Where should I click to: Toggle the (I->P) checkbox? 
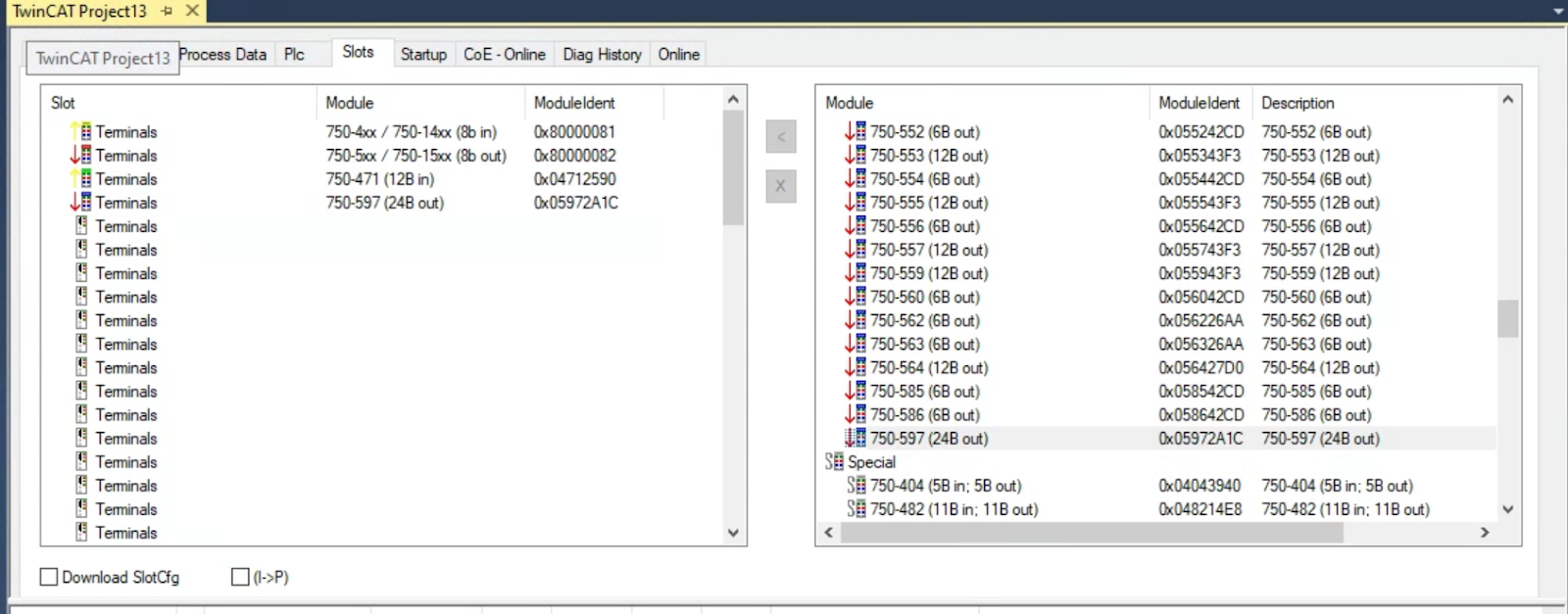click(x=240, y=577)
